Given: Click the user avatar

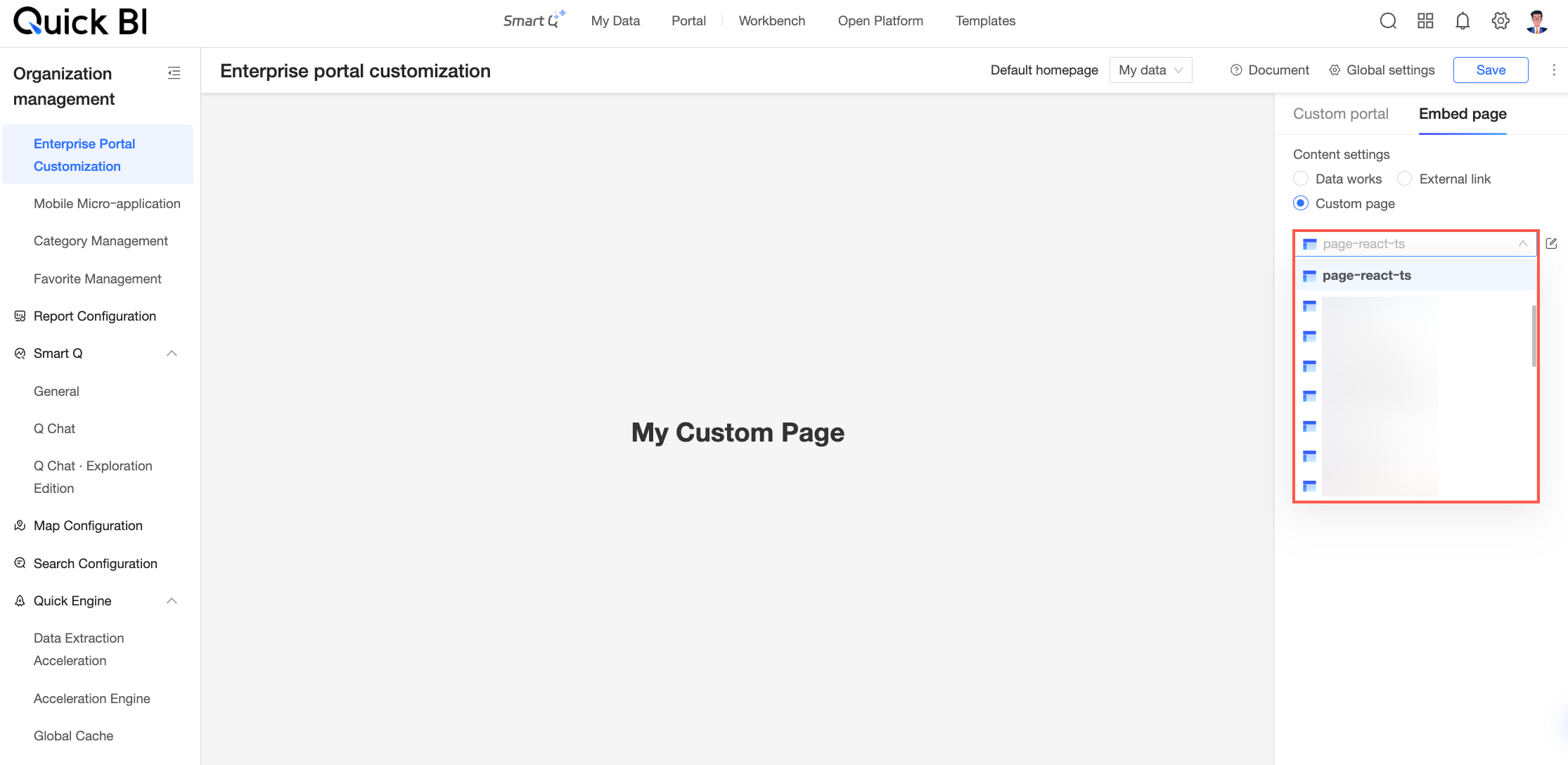Looking at the screenshot, I should (1538, 21).
